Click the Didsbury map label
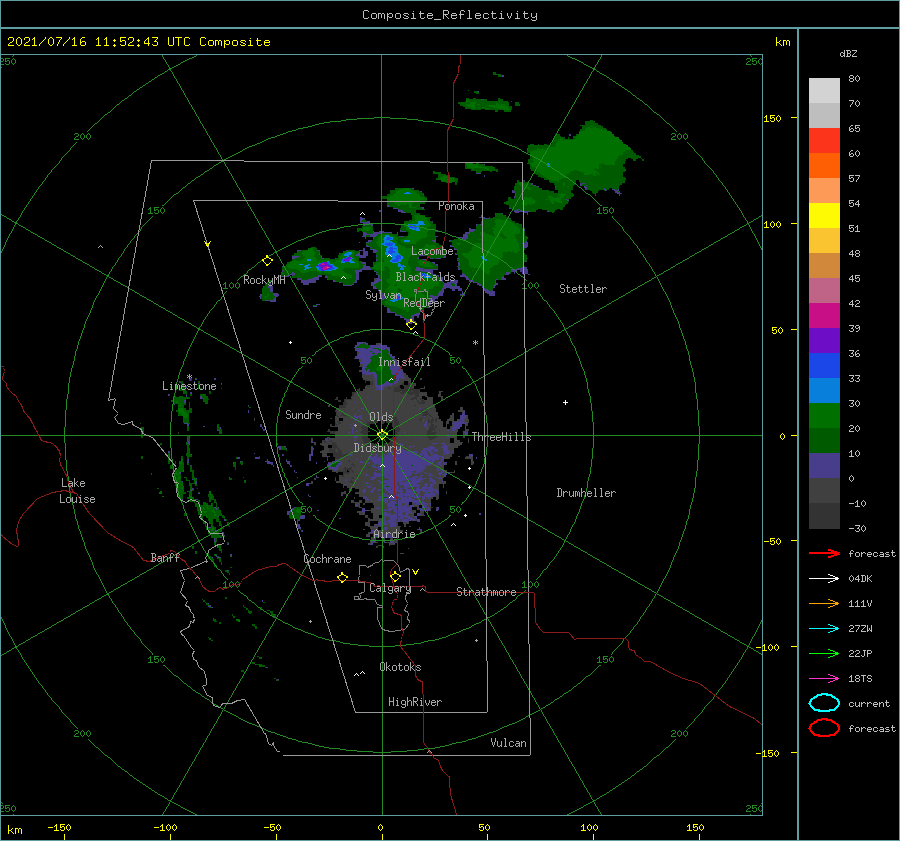Viewport: 900px width, 841px height. [377, 448]
